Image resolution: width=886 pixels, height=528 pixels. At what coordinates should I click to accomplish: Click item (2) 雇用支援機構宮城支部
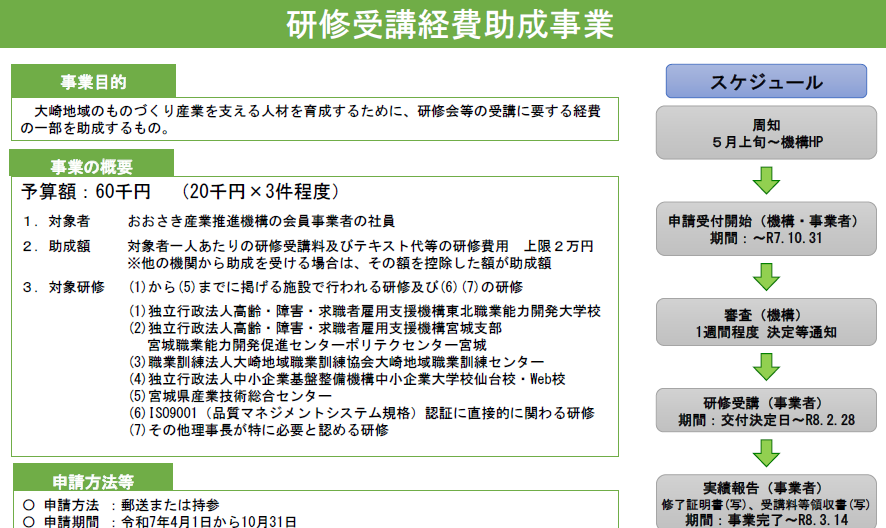point(315,328)
